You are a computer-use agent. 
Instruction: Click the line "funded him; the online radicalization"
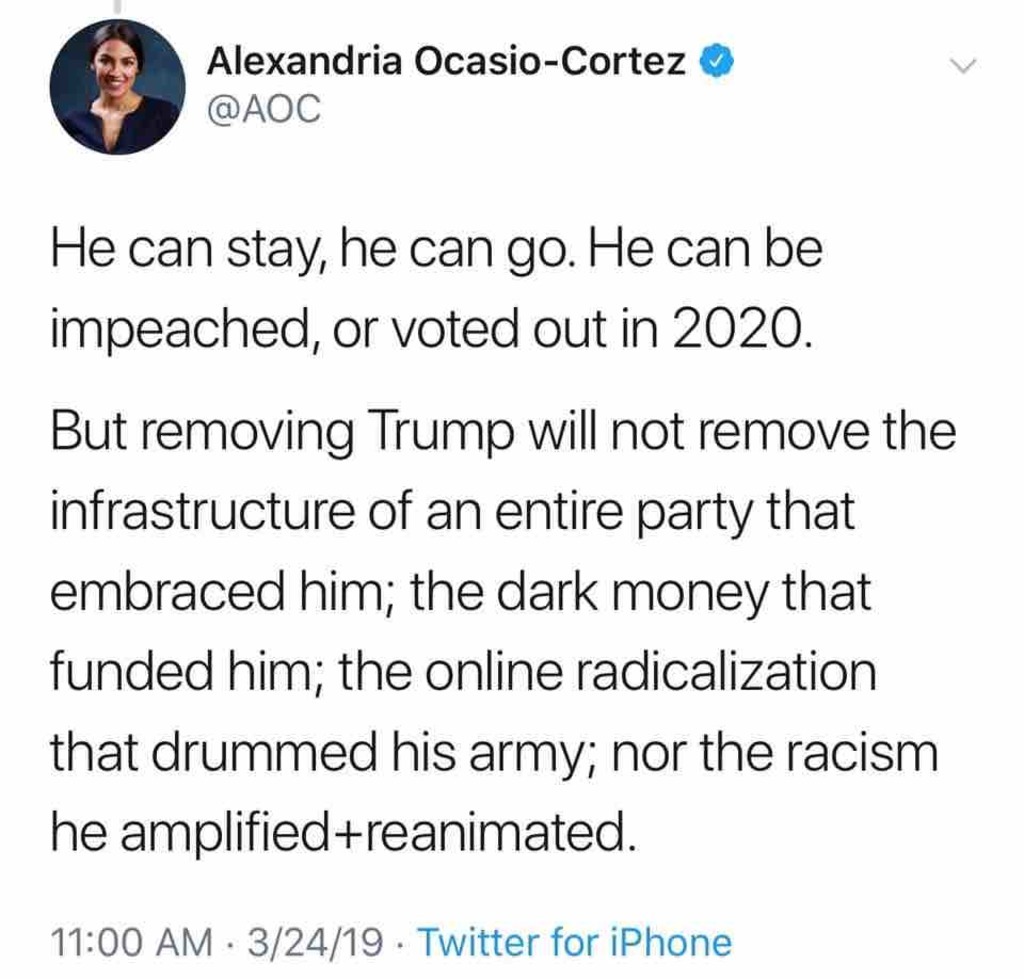pyautogui.click(x=463, y=671)
